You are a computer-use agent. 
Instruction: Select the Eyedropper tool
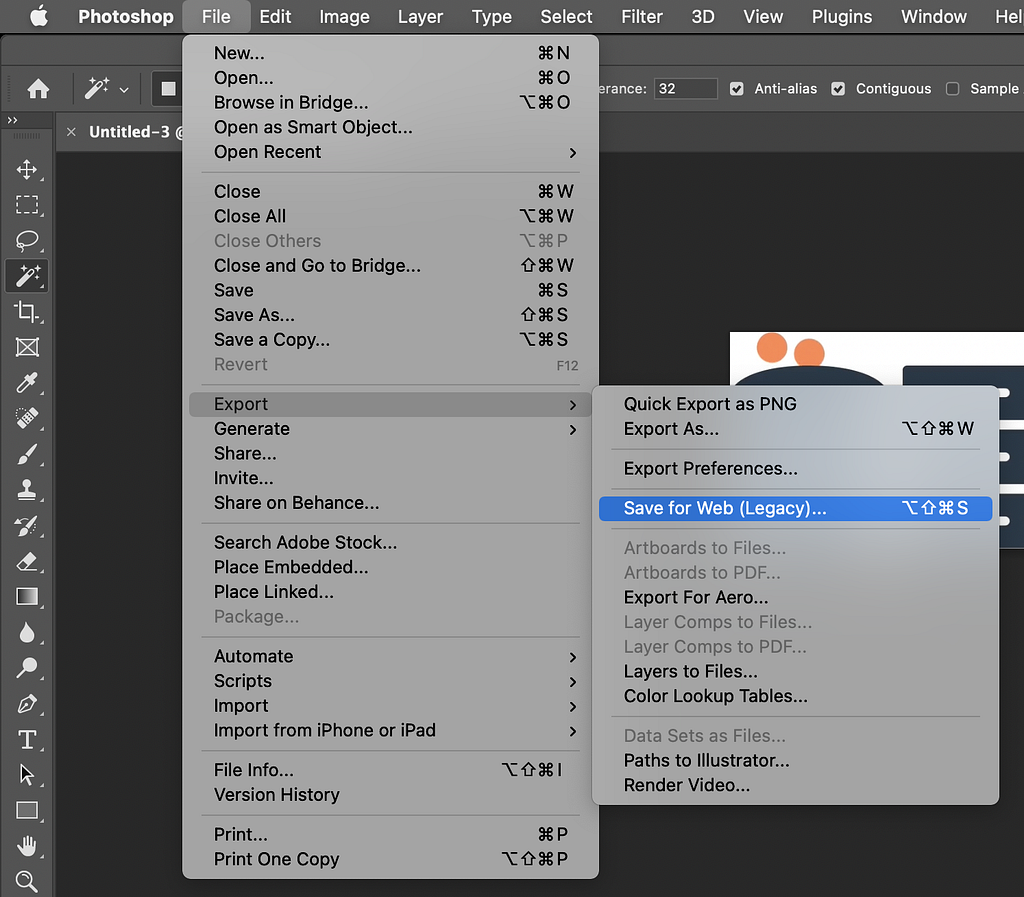tap(27, 383)
